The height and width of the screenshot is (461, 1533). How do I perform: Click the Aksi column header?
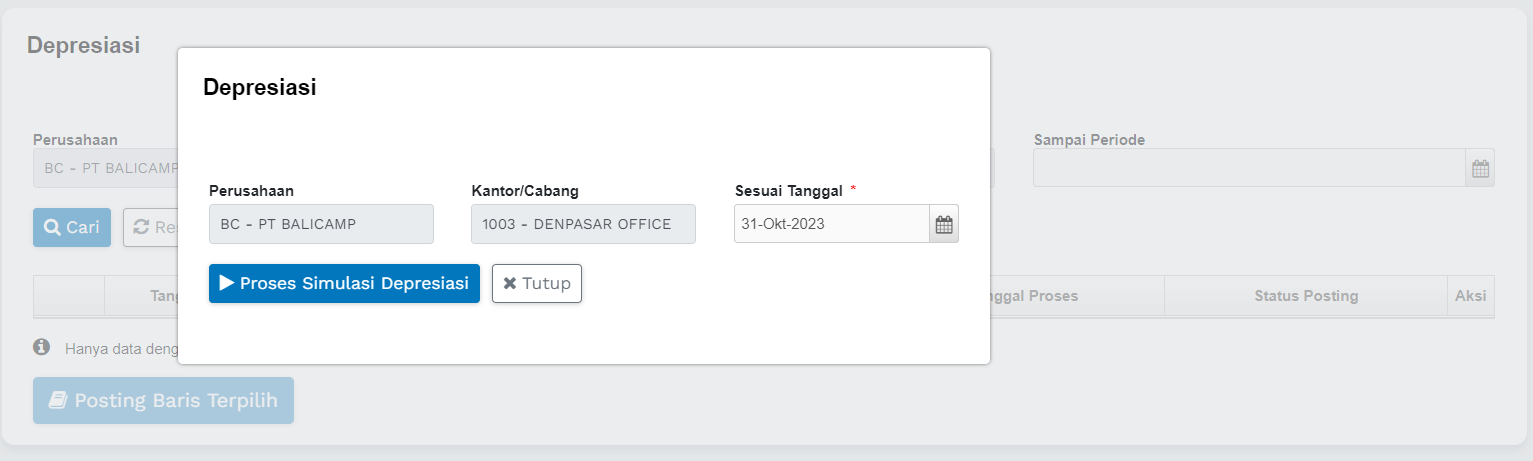click(x=1470, y=296)
